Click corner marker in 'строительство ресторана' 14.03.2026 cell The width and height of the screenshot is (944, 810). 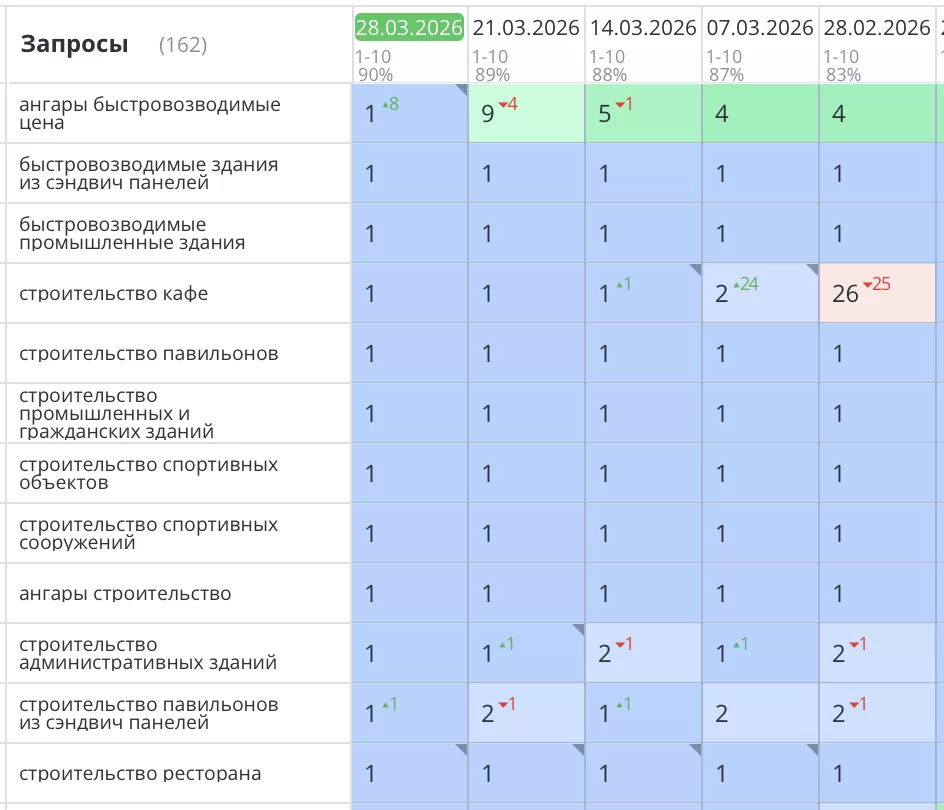695,750
